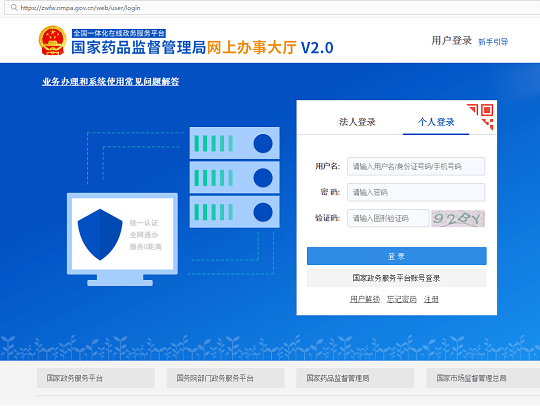
Task: Click the 国家政务服务平台 footer link
Action: pos(96,378)
